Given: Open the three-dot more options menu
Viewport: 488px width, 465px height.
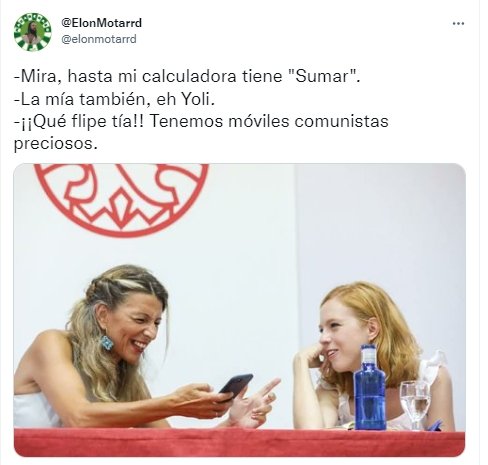Looking at the screenshot, I should pyautogui.click(x=458, y=23).
